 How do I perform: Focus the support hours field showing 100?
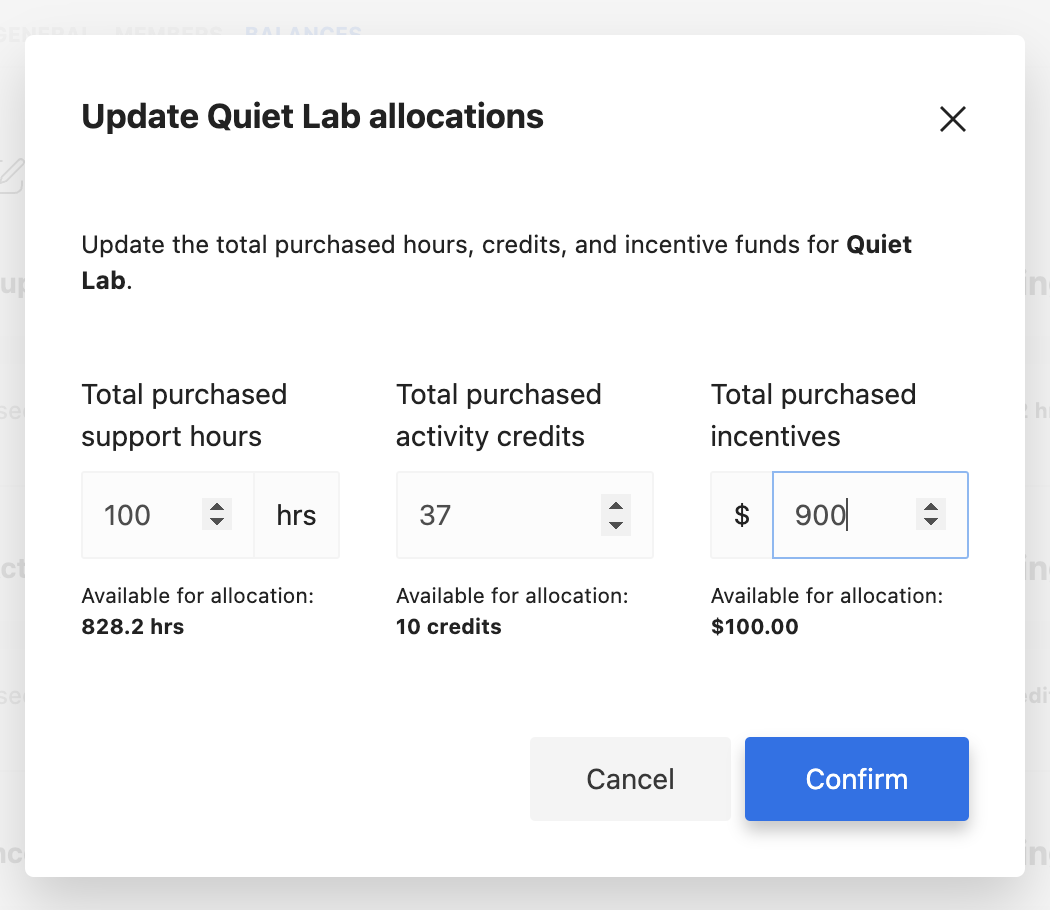(167, 515)
